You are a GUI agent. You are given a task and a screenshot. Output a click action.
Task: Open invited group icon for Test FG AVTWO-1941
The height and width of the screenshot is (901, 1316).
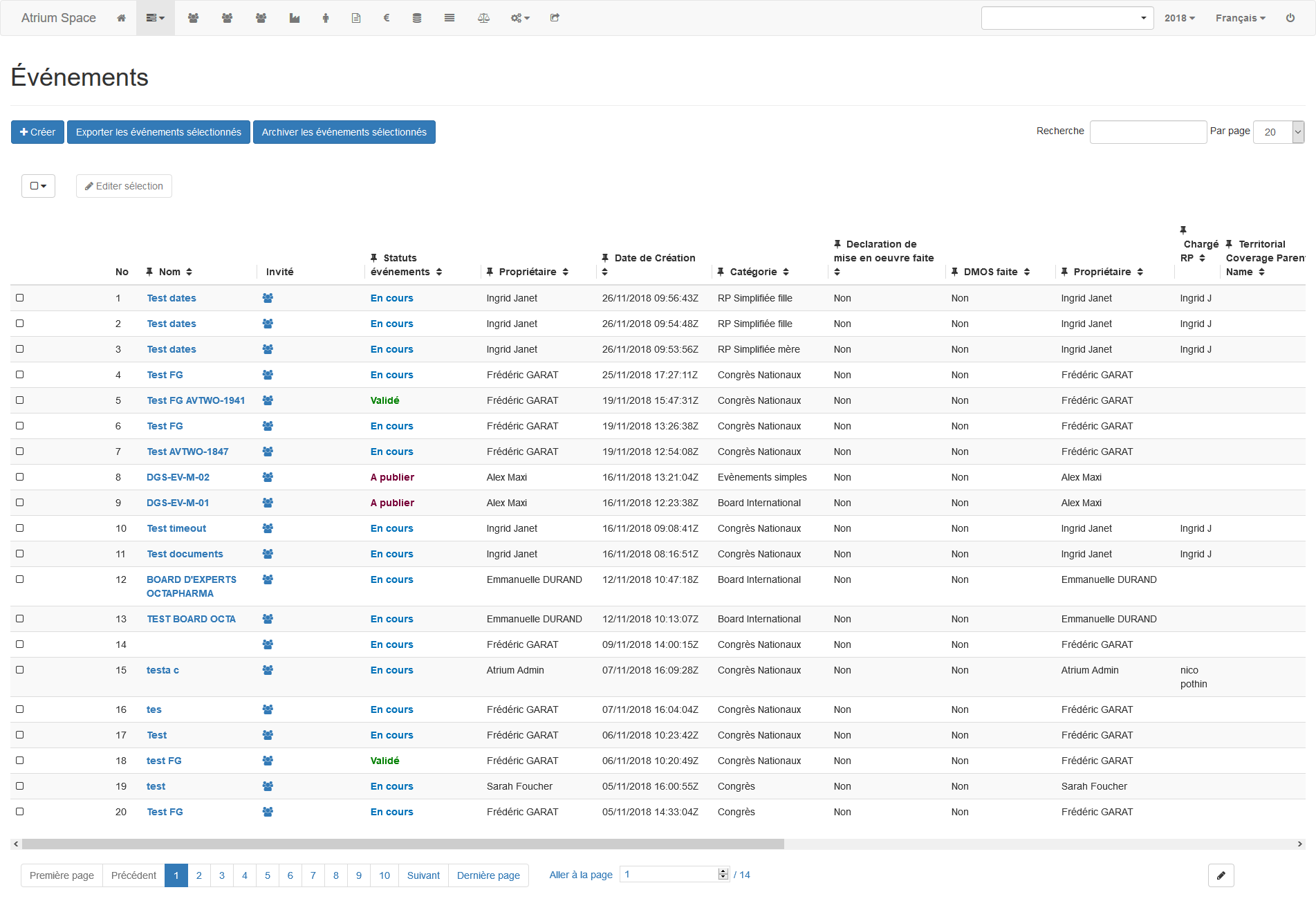(268, 400)
